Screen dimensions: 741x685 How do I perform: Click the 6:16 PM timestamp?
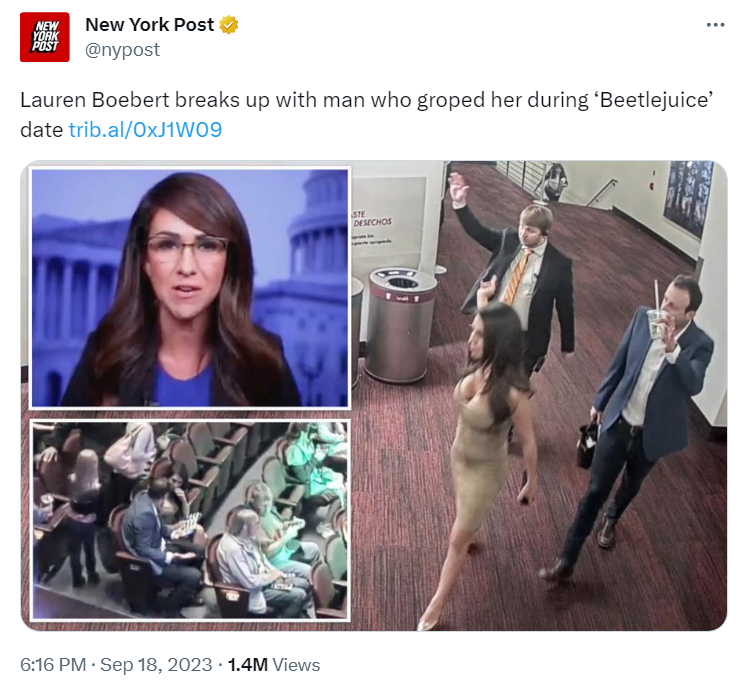pos(53,665)
